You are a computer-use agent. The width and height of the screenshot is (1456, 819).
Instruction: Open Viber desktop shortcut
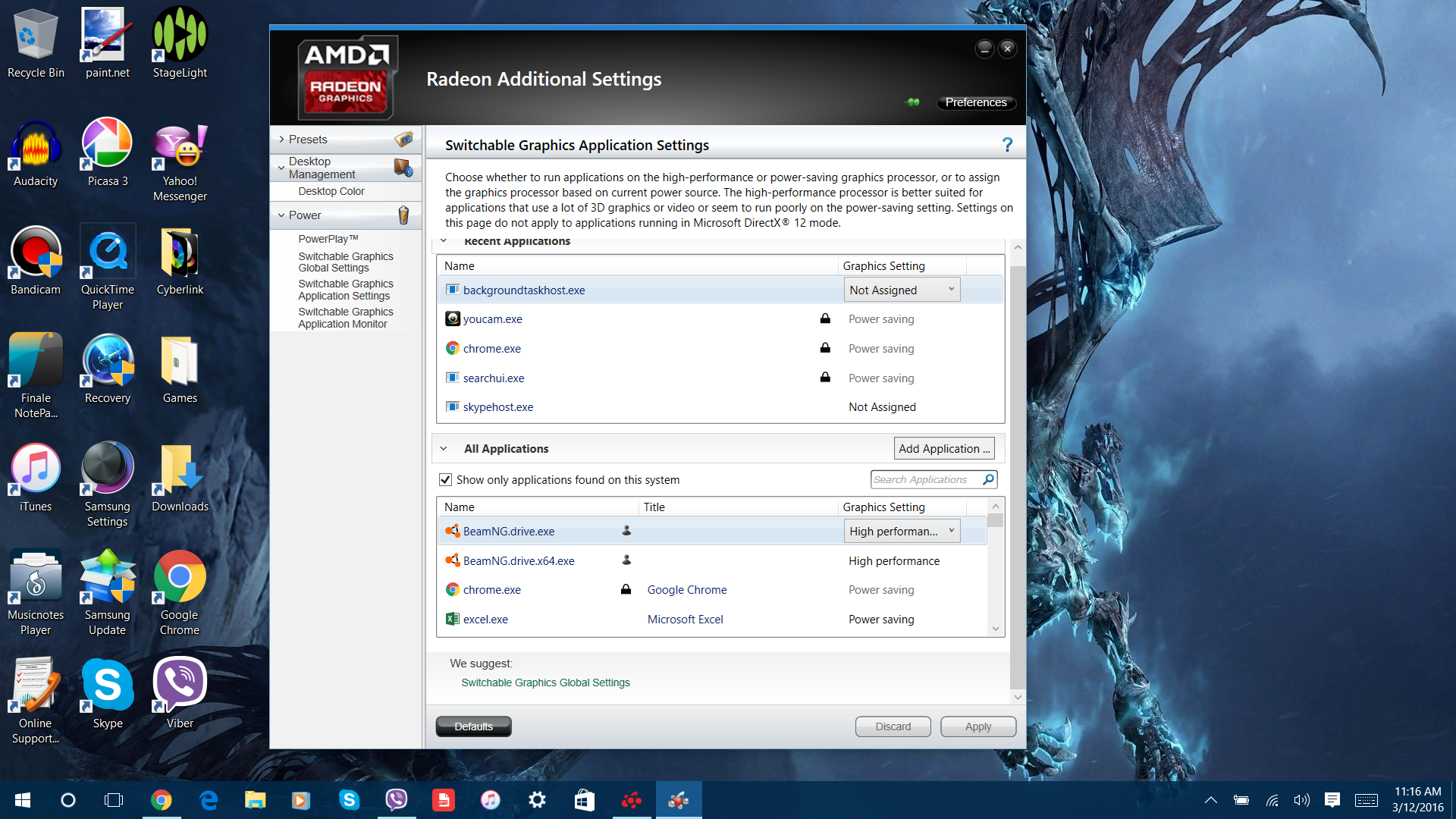180,695
